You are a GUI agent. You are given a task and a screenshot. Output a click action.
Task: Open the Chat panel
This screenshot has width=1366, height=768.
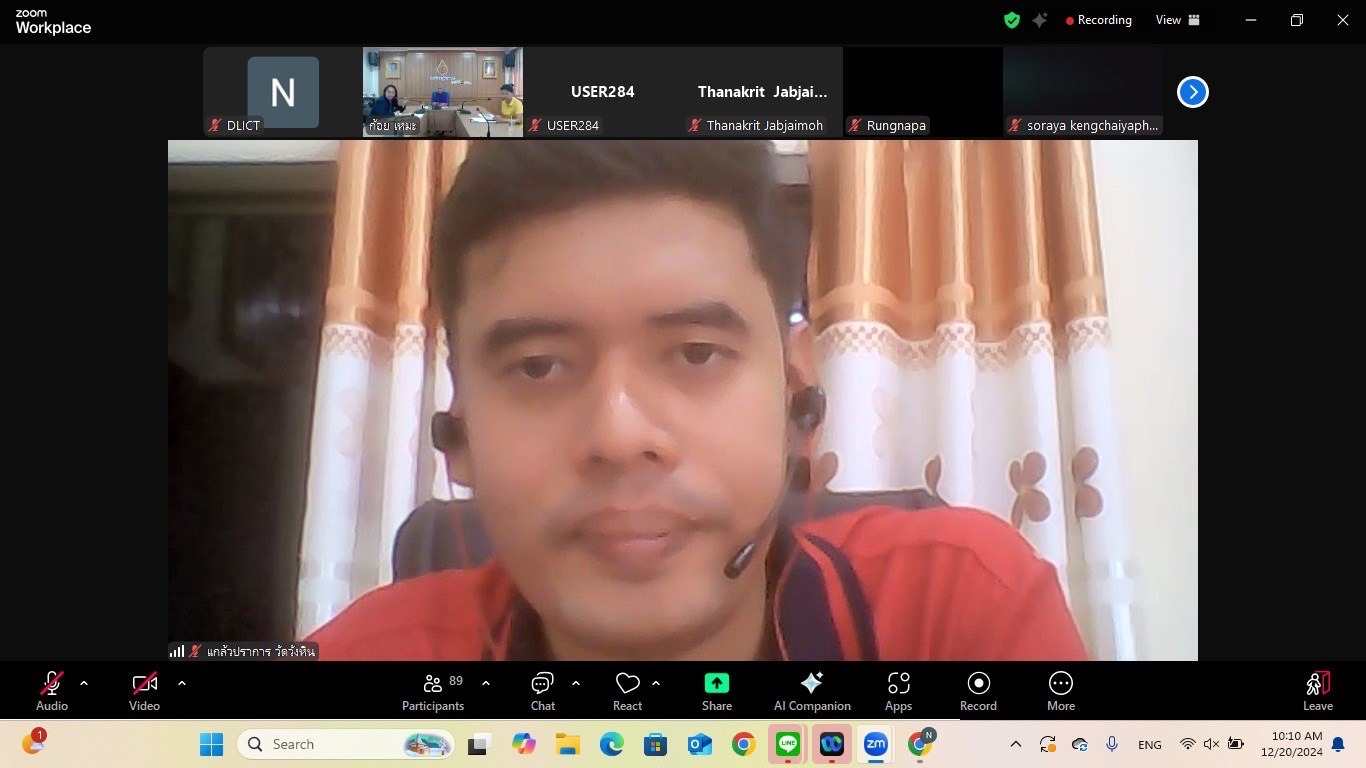click(x=543, y=691)
